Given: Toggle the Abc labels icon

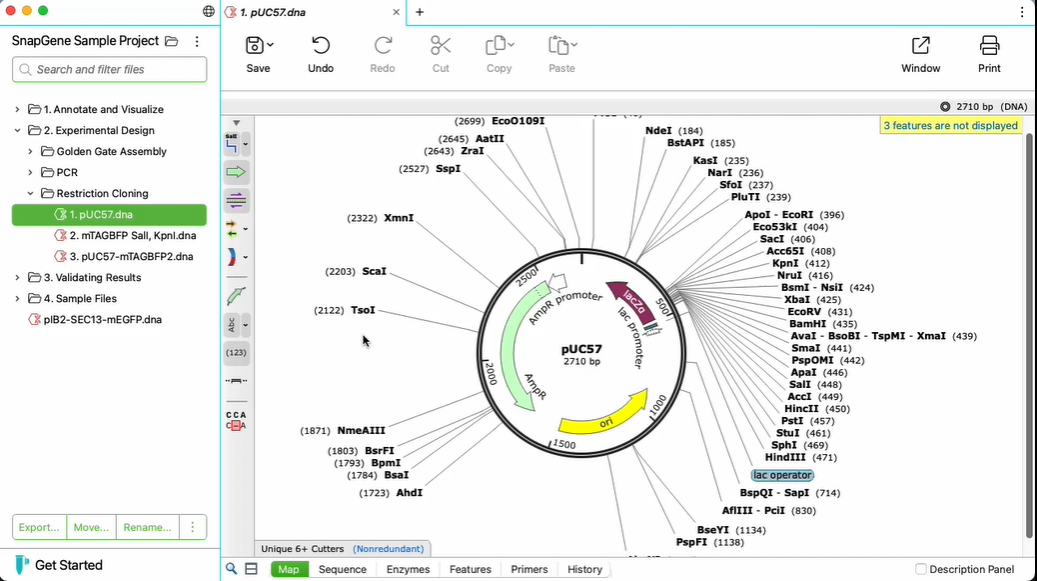Looking at the screenshot, I should (x=231, y=325).
